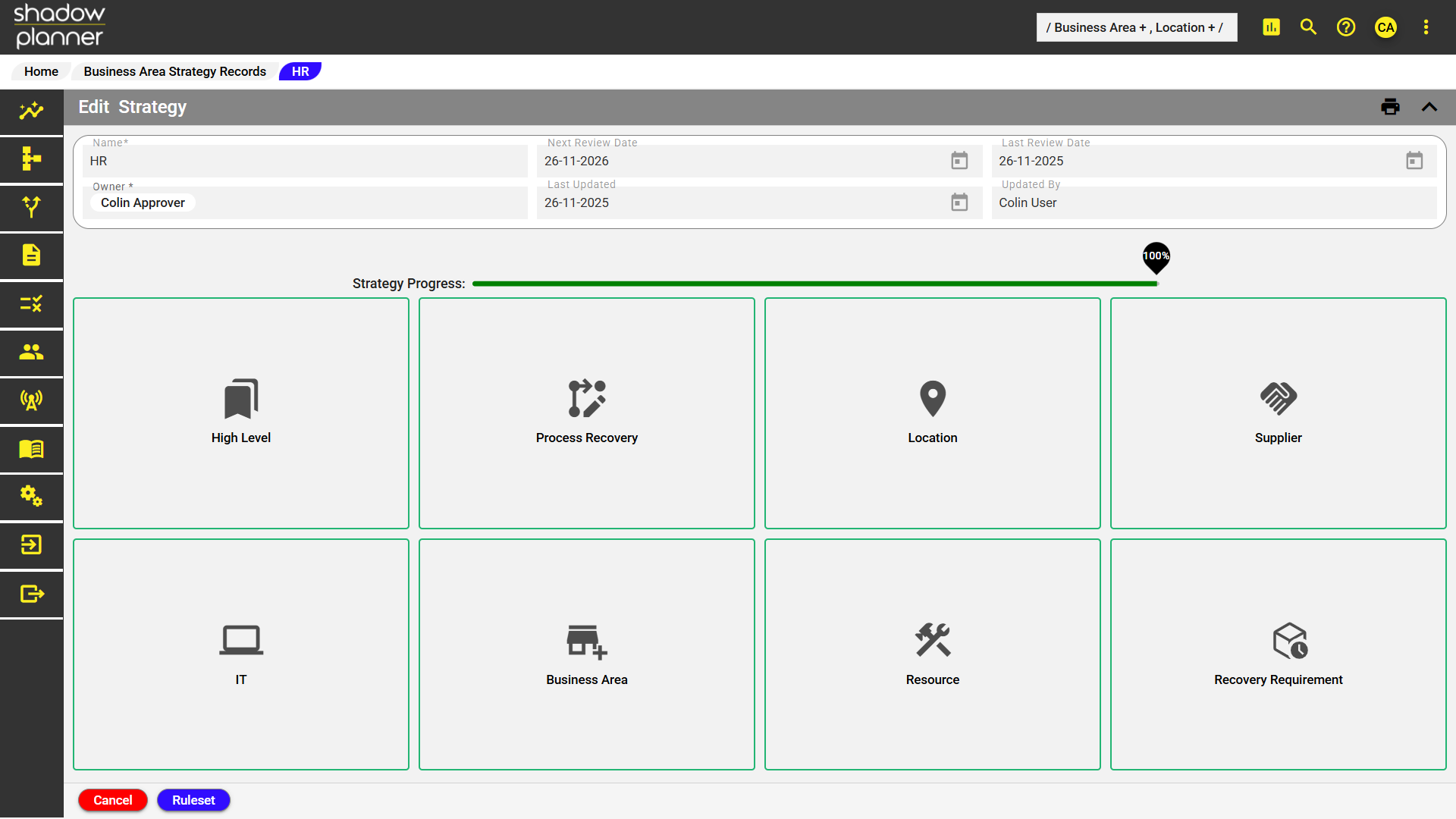Image resolution: width=1456 pixels, height=819 pixels.
Task: Open the library book icon in sidebar
Action: point(30,449)
